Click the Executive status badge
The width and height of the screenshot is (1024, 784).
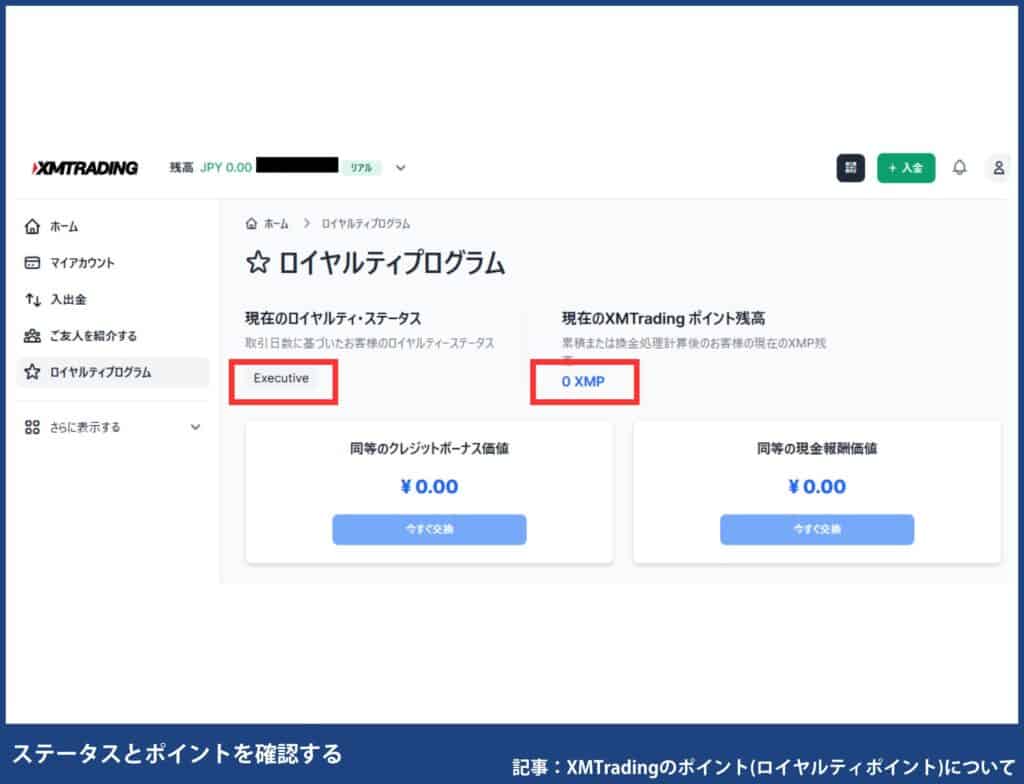(x=281, y=378)
